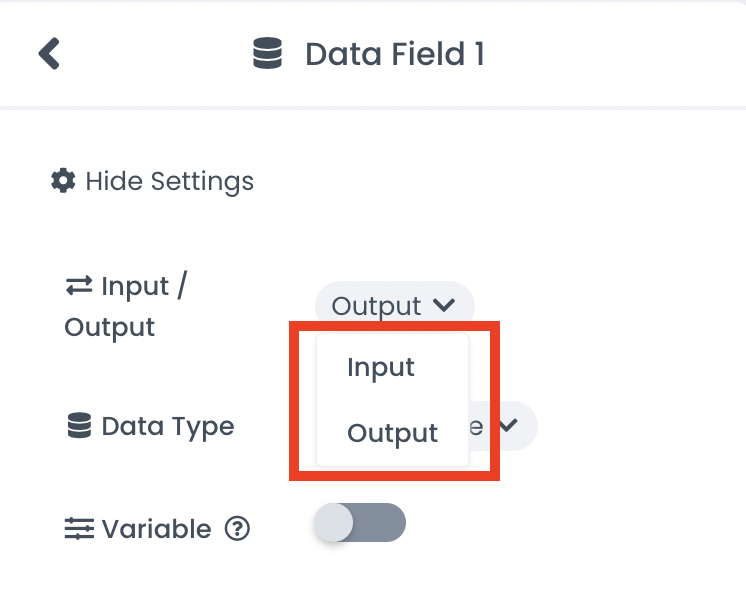This screenshot has width=746, height=594.
Task: Click the gear icon next to Hide Settings
Action: coord(63,181)
